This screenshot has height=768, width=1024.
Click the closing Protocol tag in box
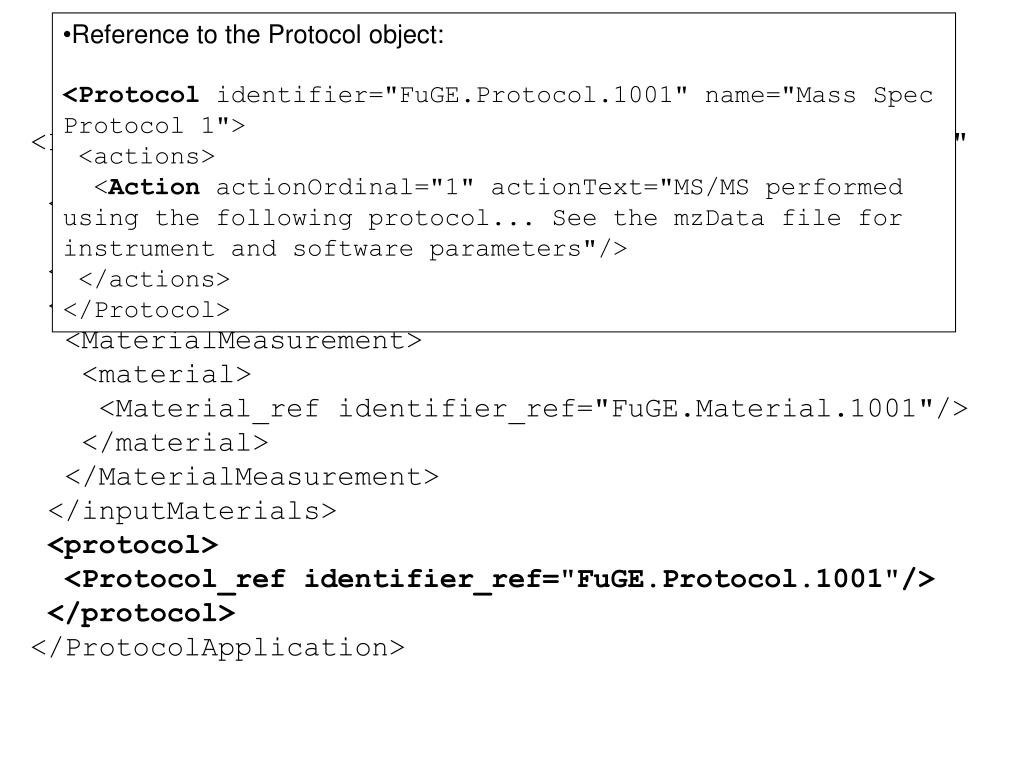146,310
